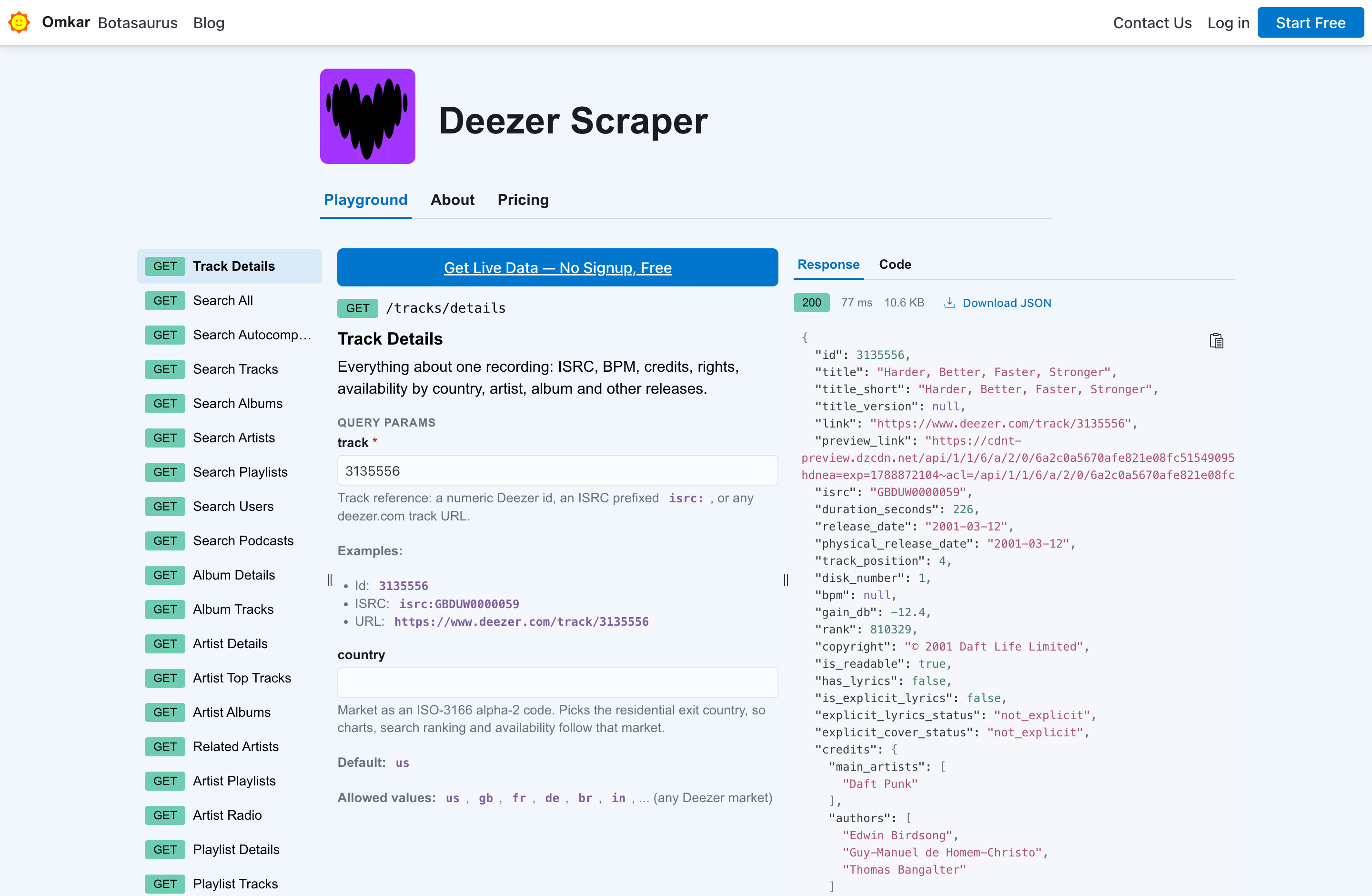Click the inline isrc: code in description
Image resolution: width=1372 pixels, height=896 pixels.
(686, 498)
